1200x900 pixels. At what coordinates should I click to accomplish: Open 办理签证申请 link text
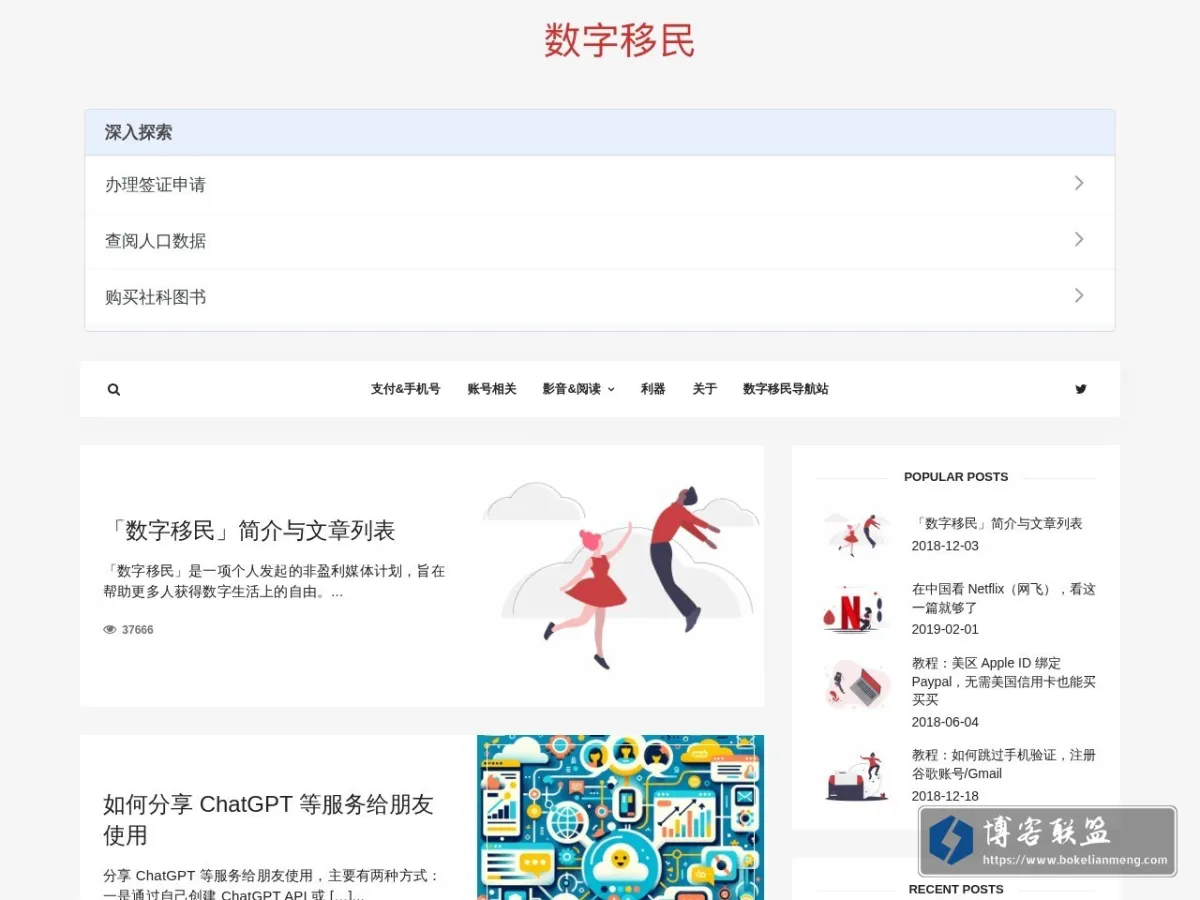(x=155, y=185)
